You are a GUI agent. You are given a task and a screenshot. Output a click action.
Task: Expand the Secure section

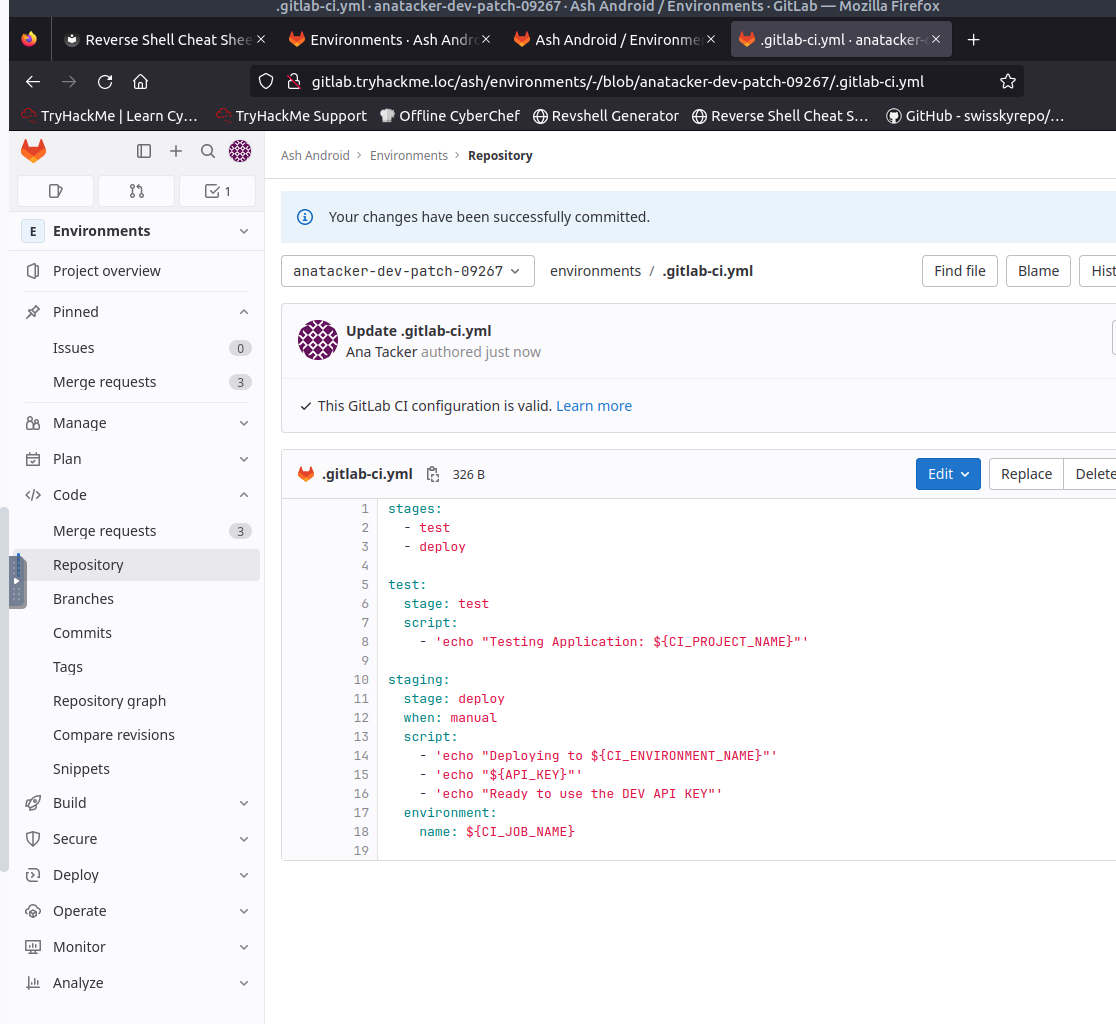pyautogui.click(x=244, y=839)
